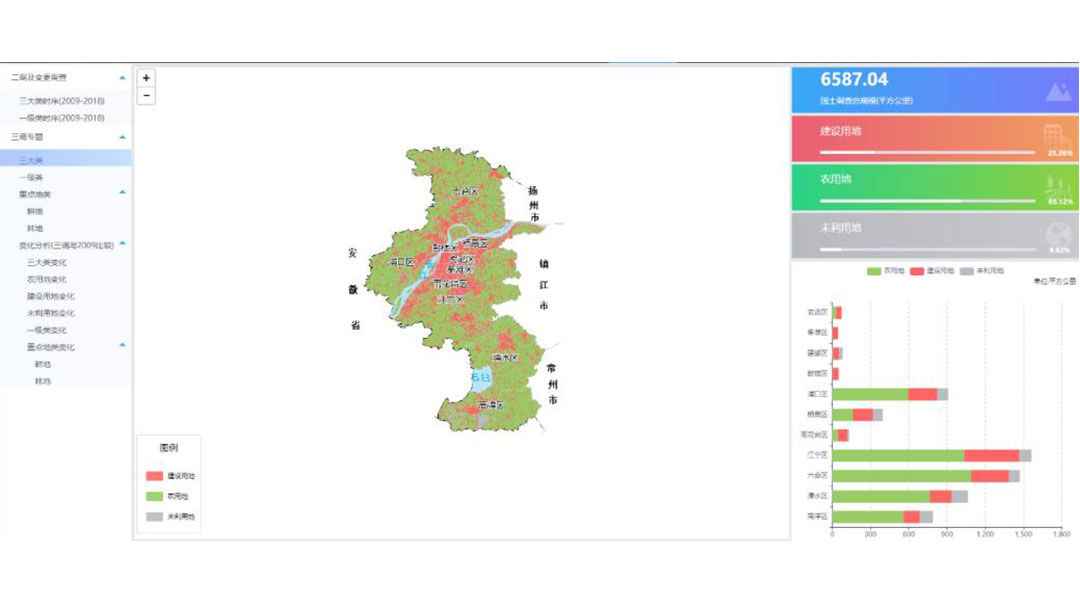1080x603 pixels.
Task: Collapse the 三调专题 section arrow
Action: tap(122, 136)
